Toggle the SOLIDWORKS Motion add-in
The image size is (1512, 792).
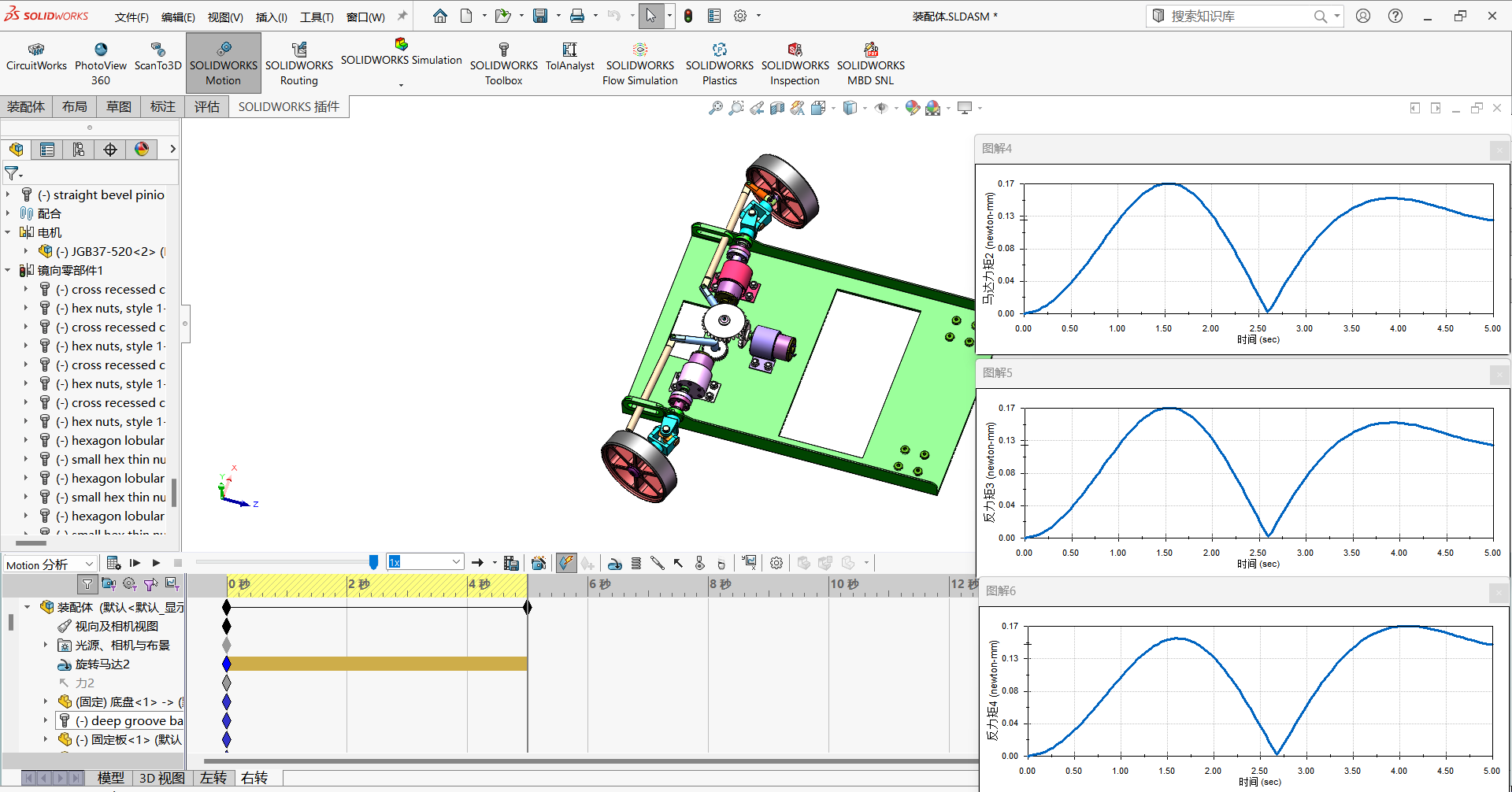pyautogui.click(x=224, y=64)
